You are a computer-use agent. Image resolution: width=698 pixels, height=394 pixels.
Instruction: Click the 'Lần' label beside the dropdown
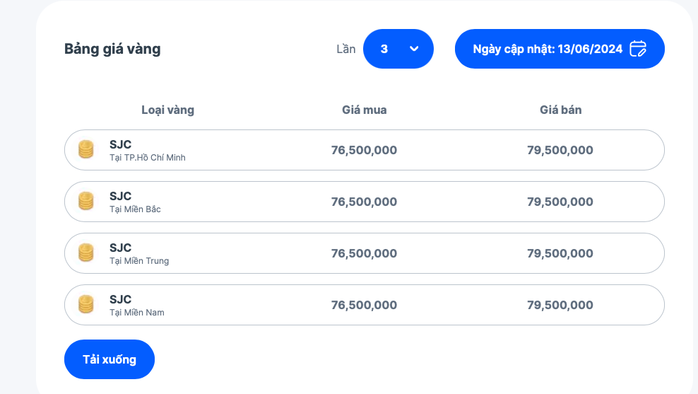coord(346,49)
